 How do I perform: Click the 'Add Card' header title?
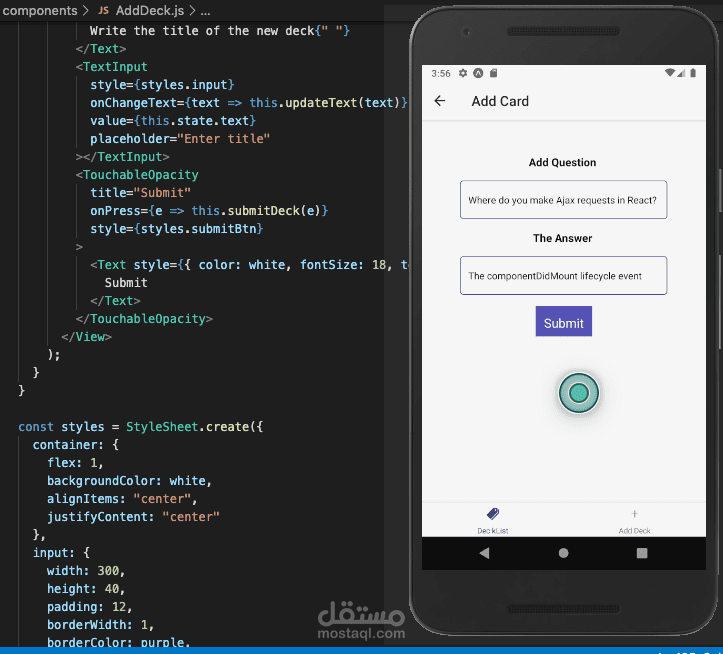[500, 101]
